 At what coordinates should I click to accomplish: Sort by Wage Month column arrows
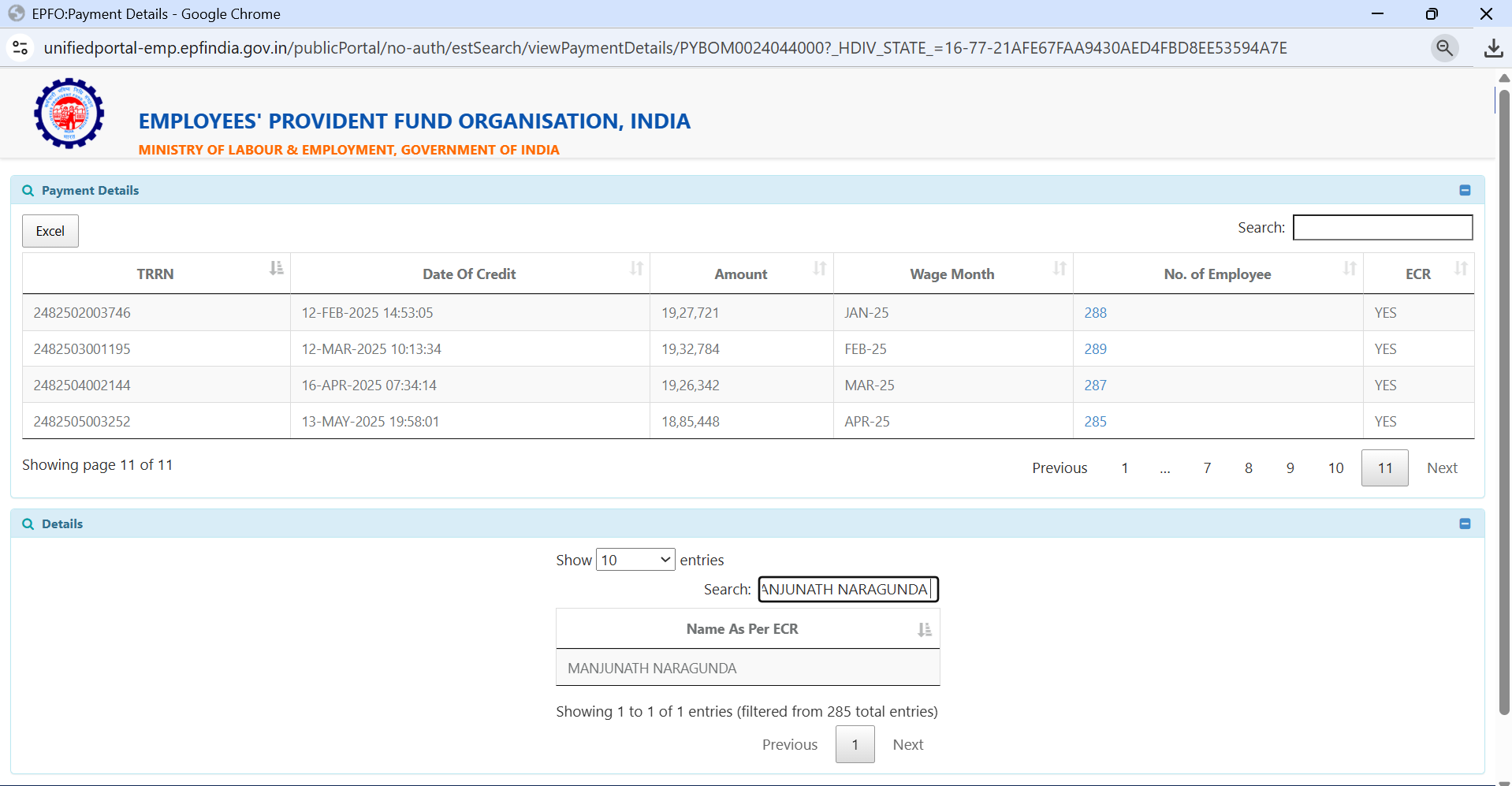[x=1059, y=269]
